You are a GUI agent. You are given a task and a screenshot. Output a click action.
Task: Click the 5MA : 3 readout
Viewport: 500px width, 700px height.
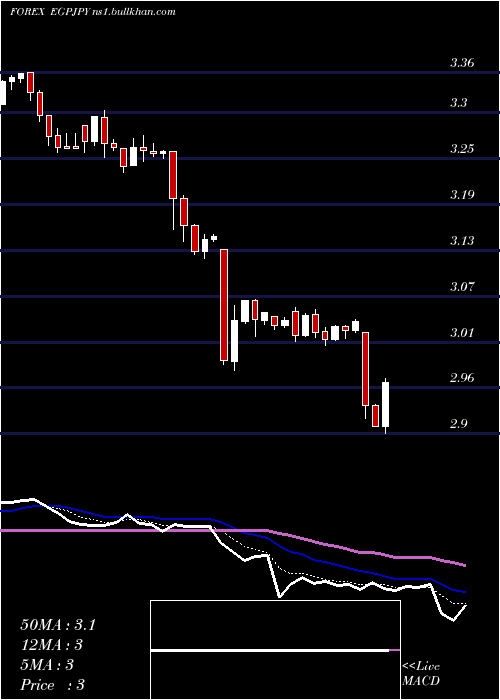click(47, 665)
